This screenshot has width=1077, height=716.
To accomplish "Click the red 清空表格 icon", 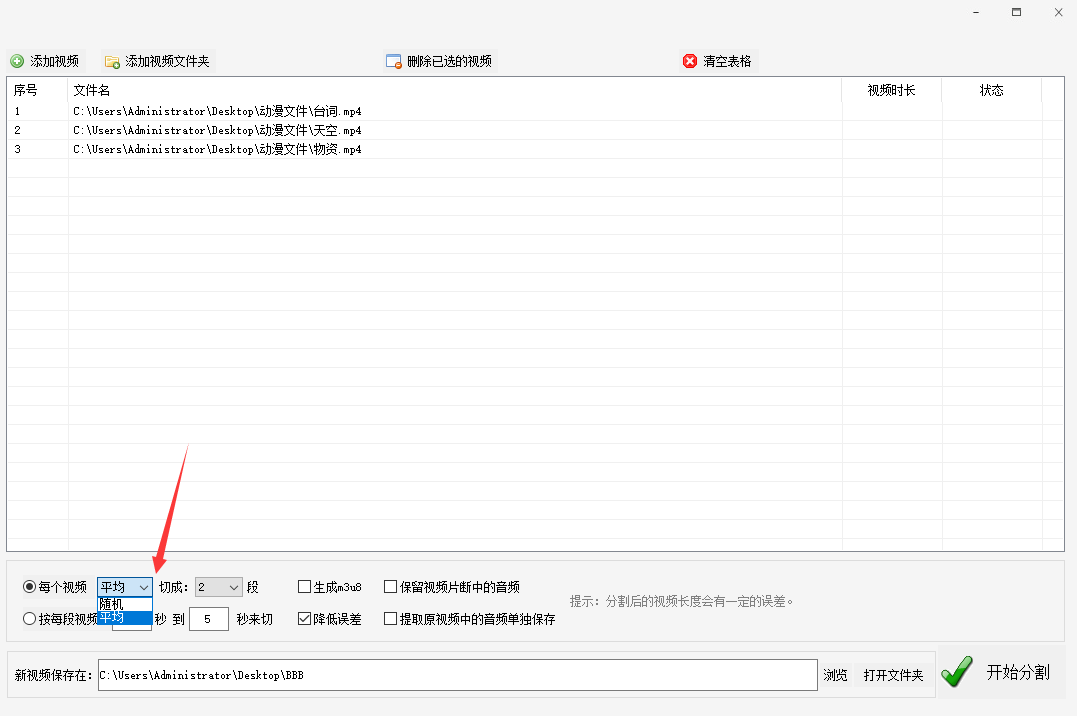I will coord(690,61).
